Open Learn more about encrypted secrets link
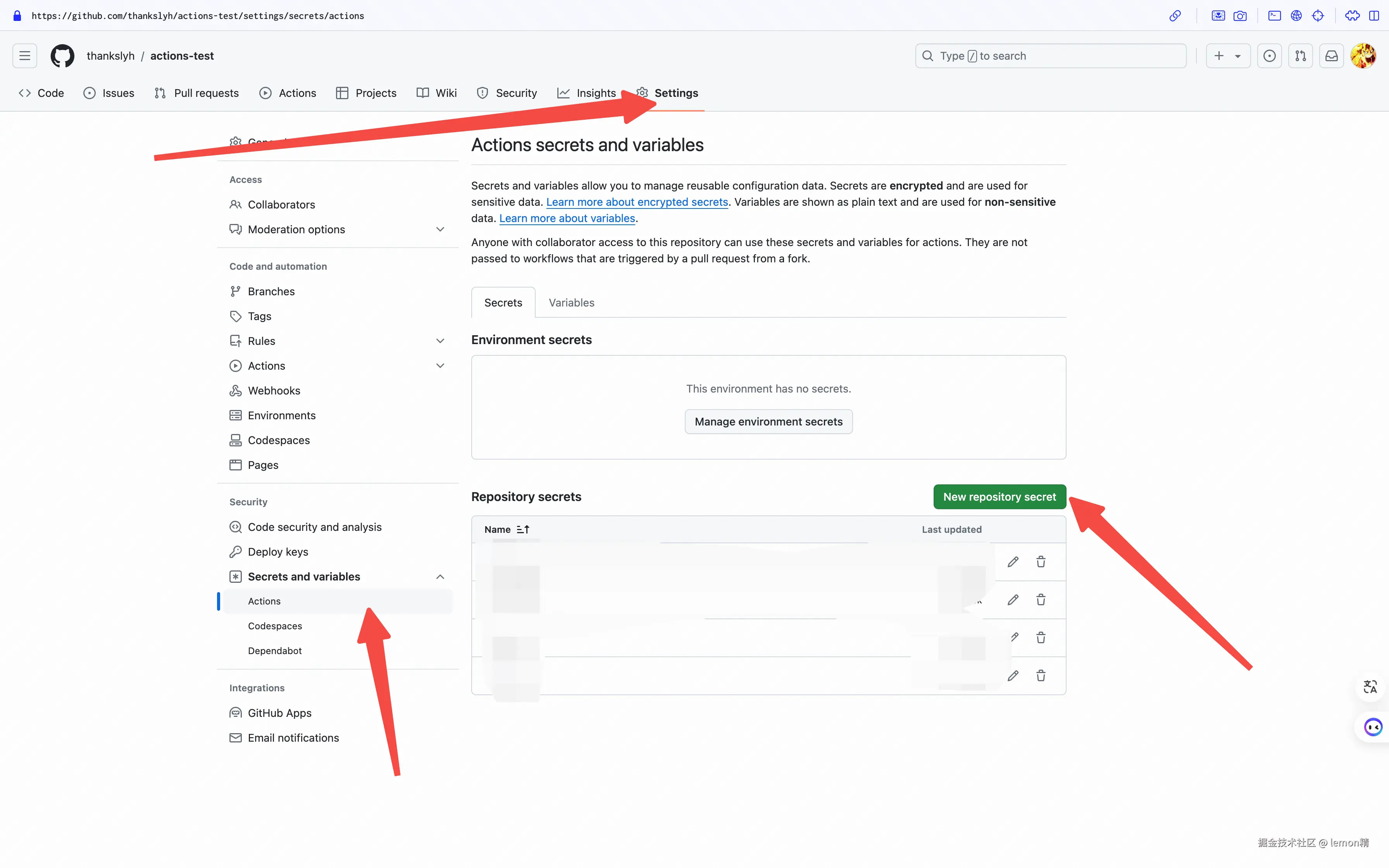 point(636,202)
